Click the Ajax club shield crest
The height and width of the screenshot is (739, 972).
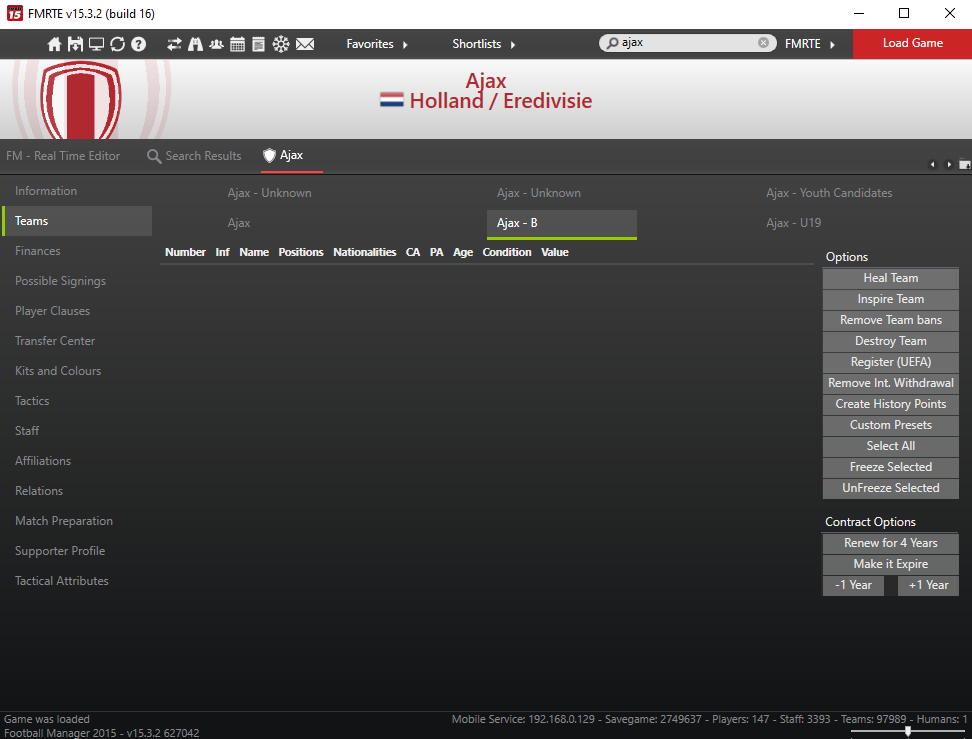[x=81, y=100]
